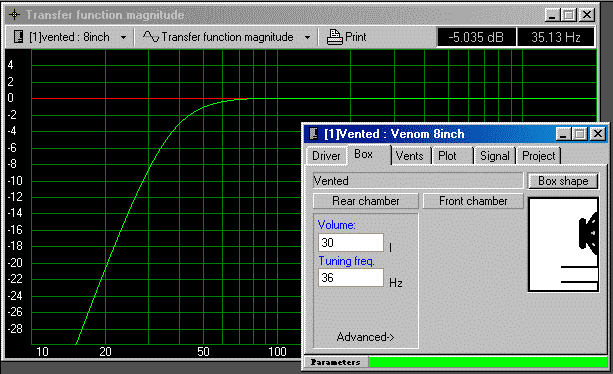The image size is (613, 374).
Task: Minimize the Venom 8inch window
Action: [x=563, y=134]
